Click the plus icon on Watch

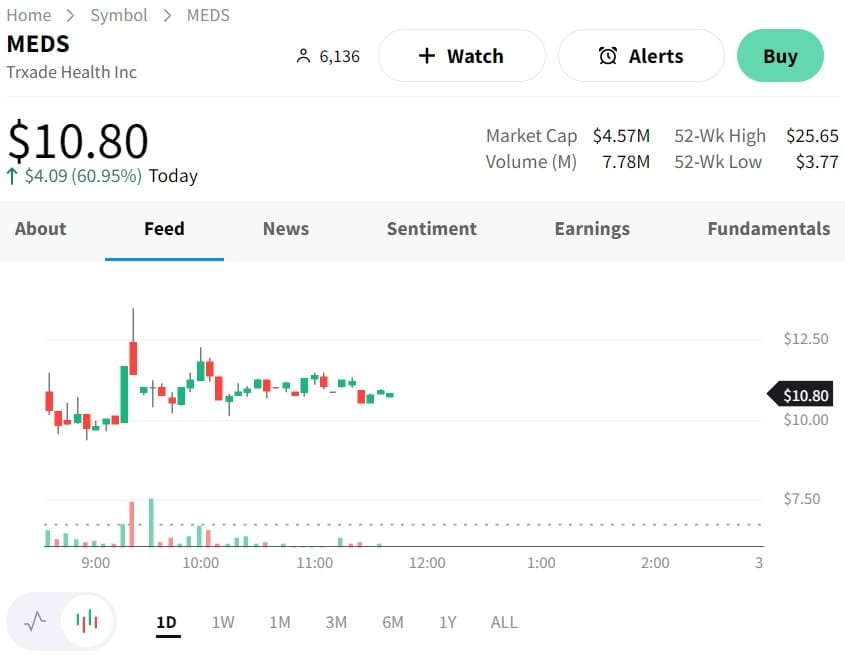(427, 56)
